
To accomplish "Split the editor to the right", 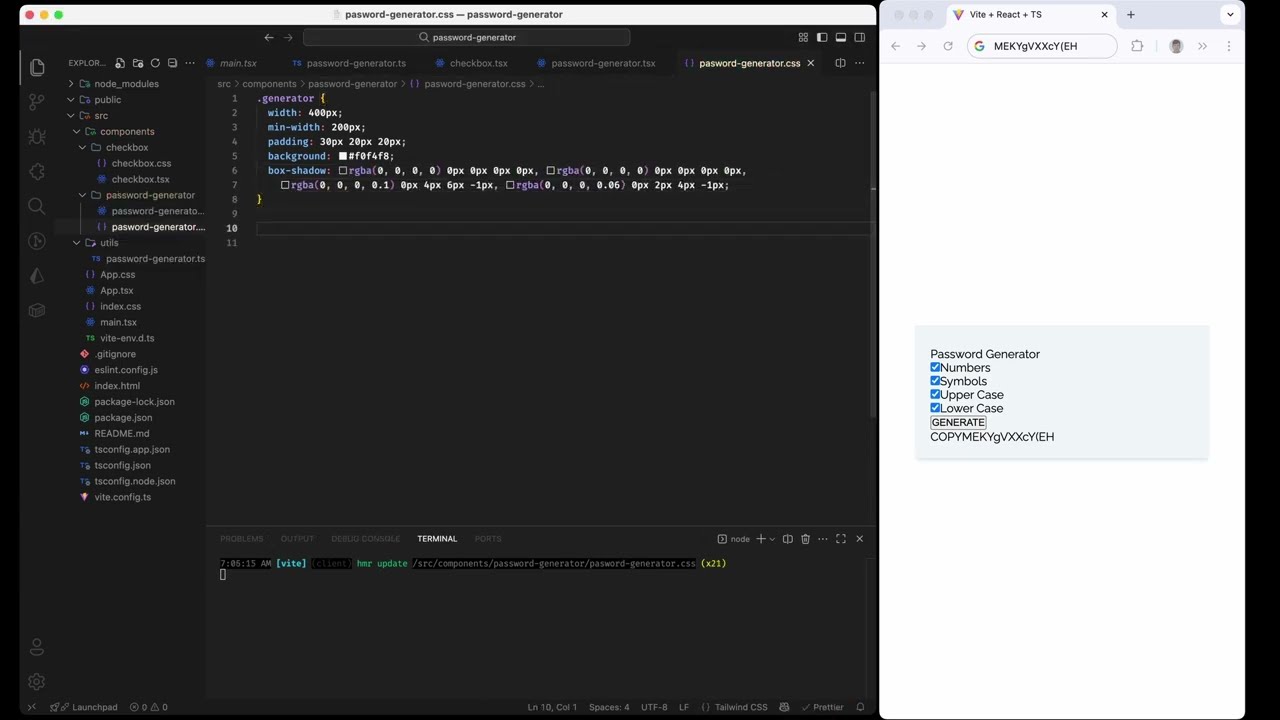I will [x=840, y=63].
